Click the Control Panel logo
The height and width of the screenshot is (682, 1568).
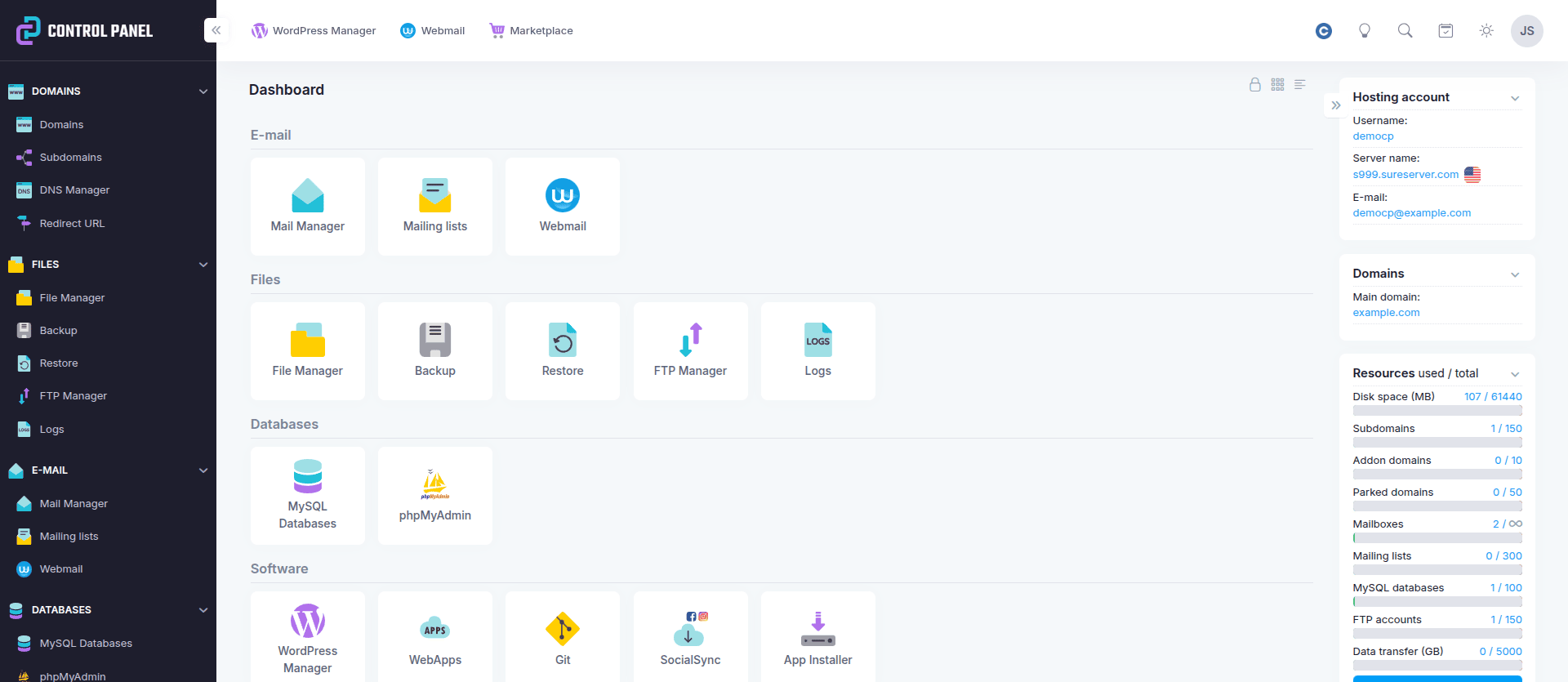[84, 31]
